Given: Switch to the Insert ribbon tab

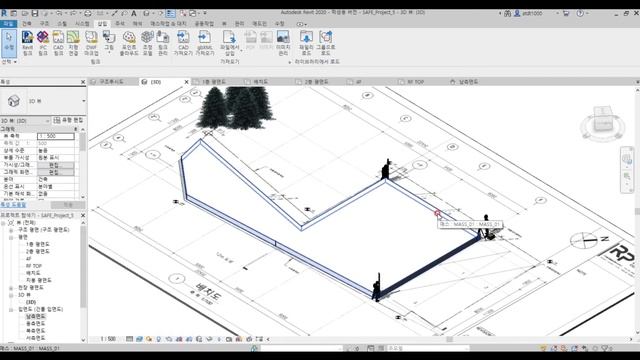Looking at the screenshot, I should 102,24.
